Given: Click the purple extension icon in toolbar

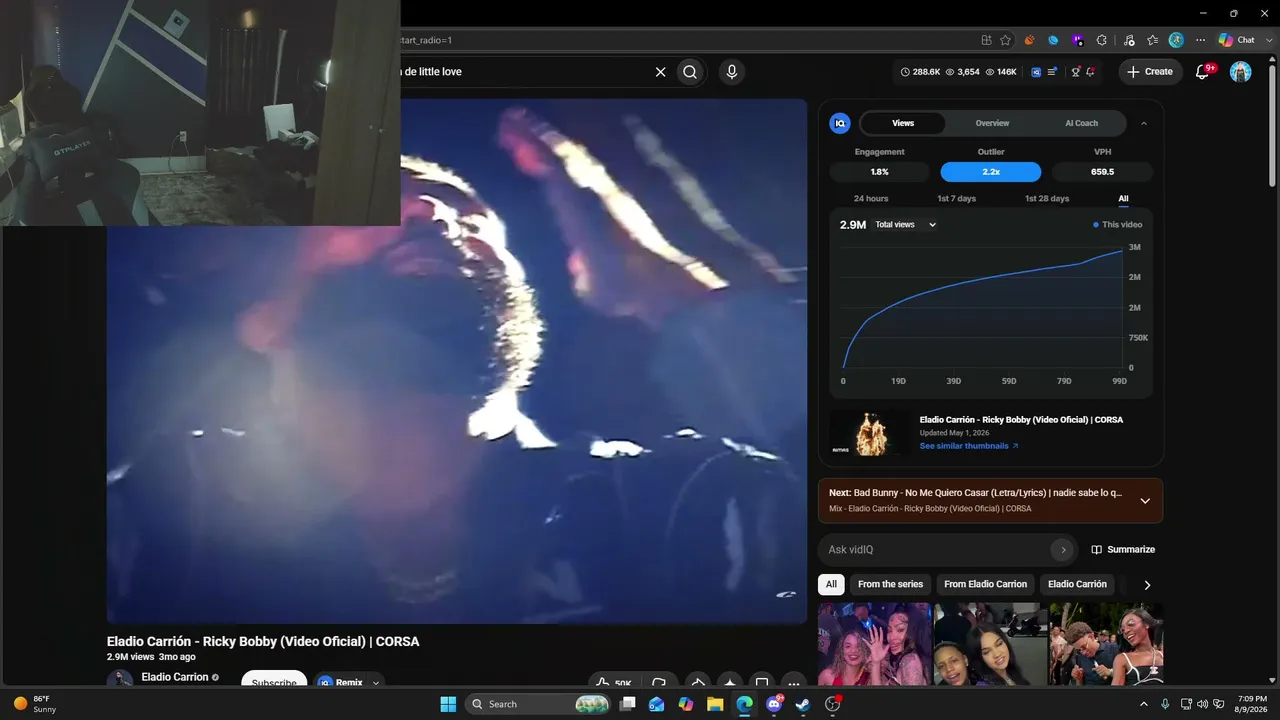Looking at the screenshot, I should 1077,40.
